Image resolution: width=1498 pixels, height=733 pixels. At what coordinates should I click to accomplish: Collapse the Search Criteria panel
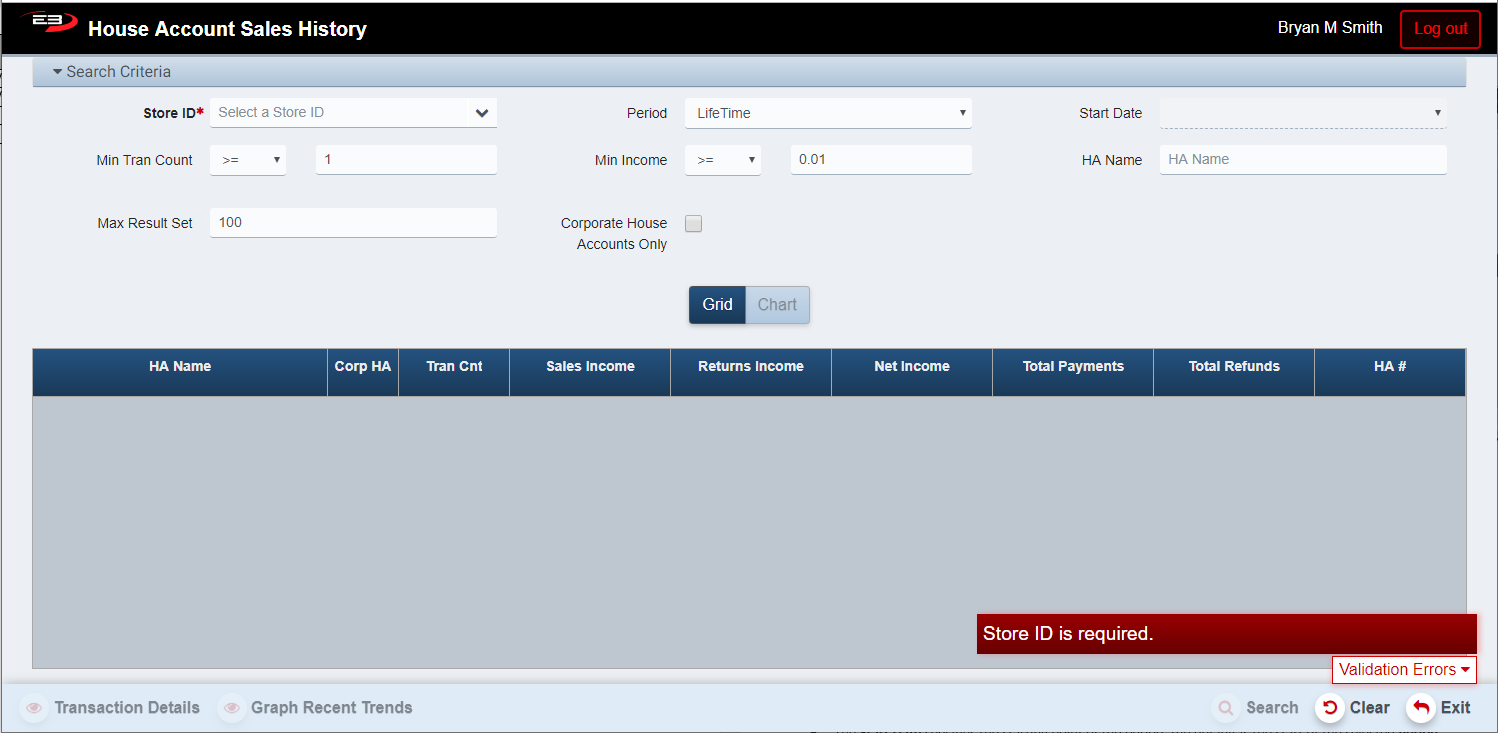tap(112, 72)
